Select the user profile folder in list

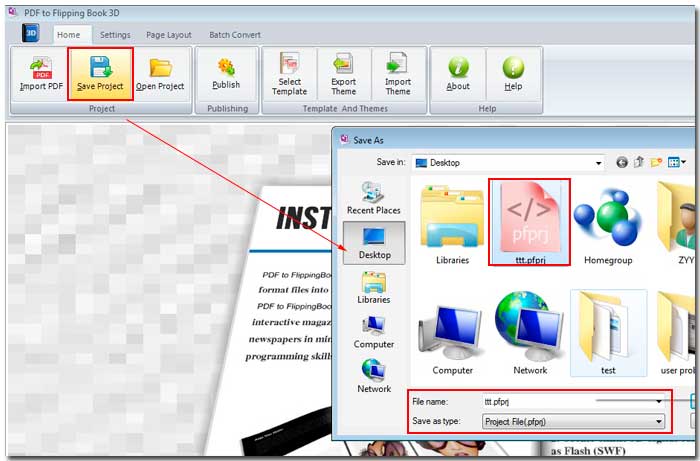(675, 333)
